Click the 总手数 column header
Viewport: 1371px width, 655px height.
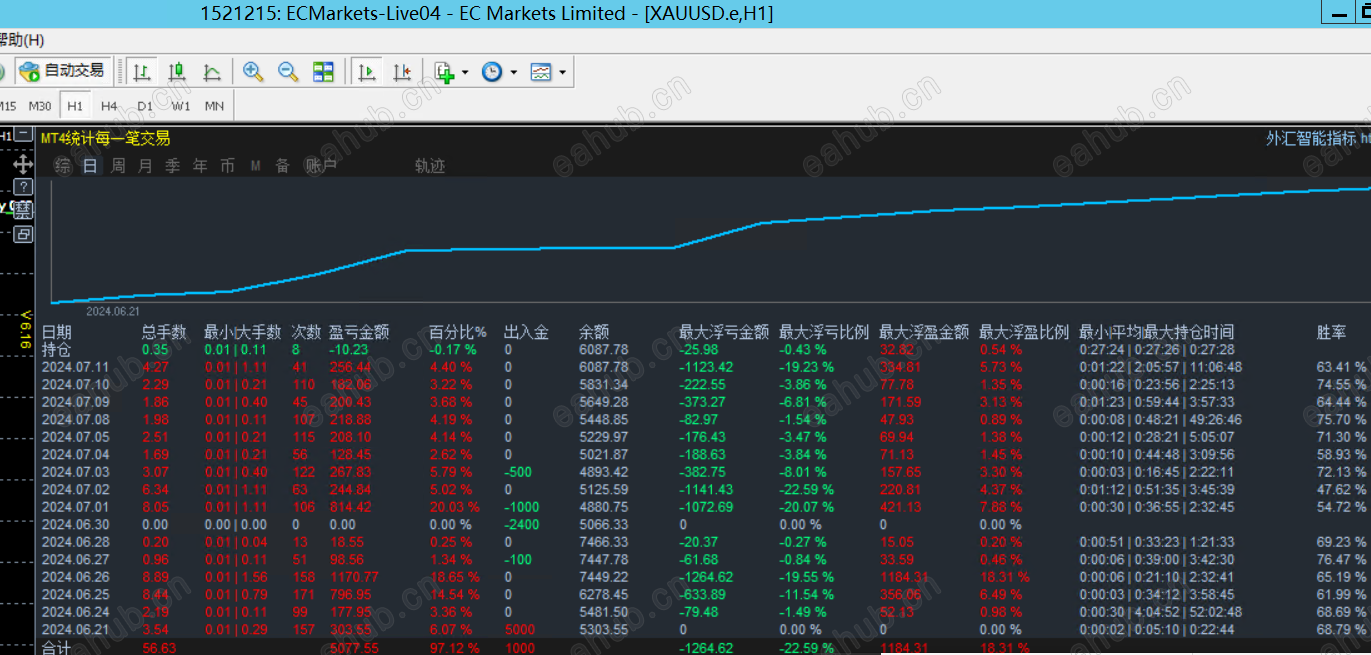[164, 332]
